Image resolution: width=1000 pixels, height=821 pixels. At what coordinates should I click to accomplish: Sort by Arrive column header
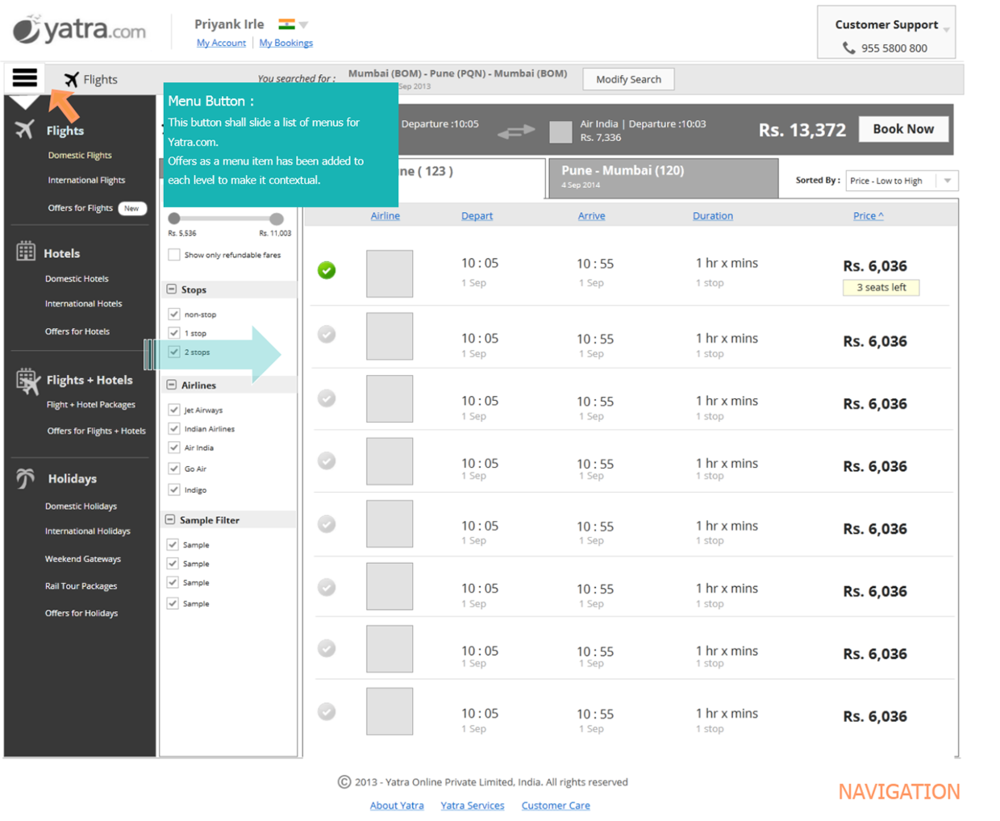pos(591,216)
